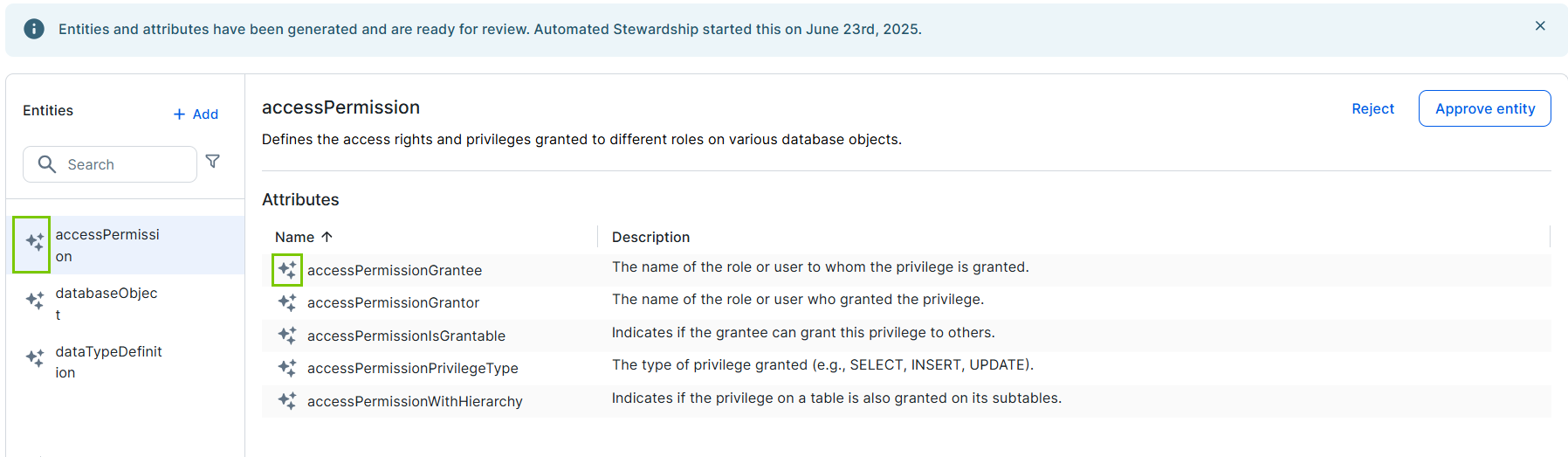Click the AI sparkle icon for accessPermissionPrivilegeType
The image size is (1568, 457).
click(287, 368)
